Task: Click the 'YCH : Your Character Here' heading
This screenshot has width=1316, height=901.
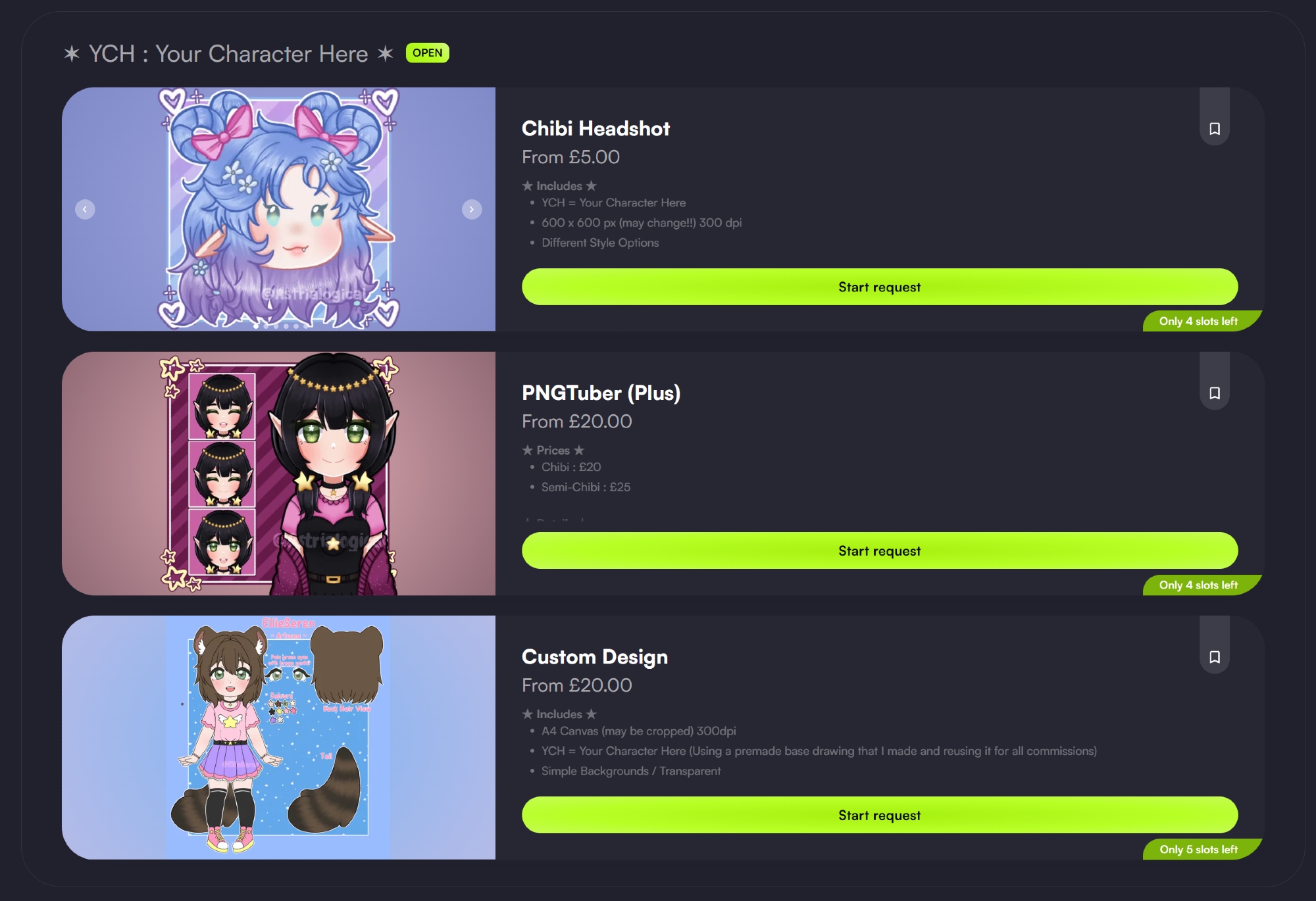Action: tap(228, 53)
